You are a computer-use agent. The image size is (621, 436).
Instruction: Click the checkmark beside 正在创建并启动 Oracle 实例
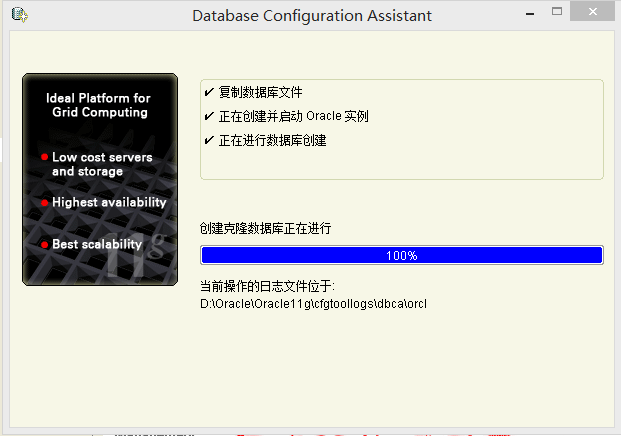click(209, 116)
